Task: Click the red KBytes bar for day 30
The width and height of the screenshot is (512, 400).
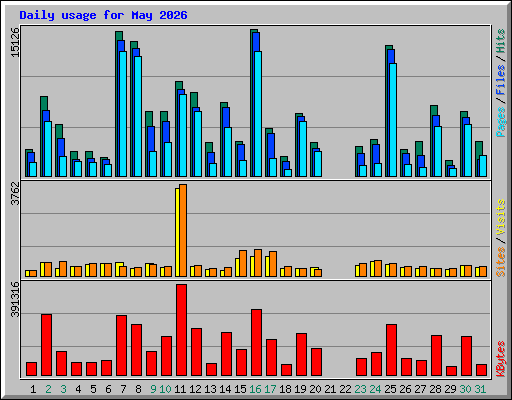Action: coord(466,356)
